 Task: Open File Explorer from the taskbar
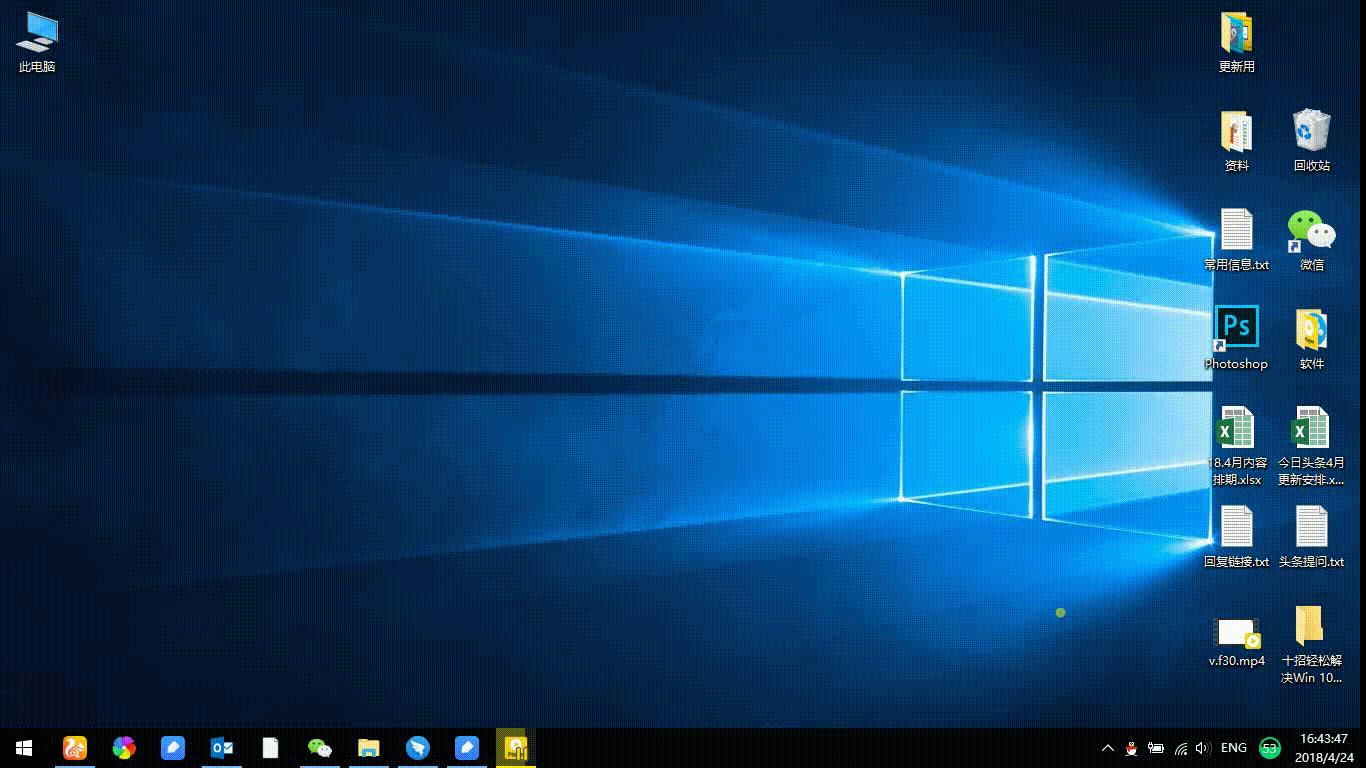[368, 748]
